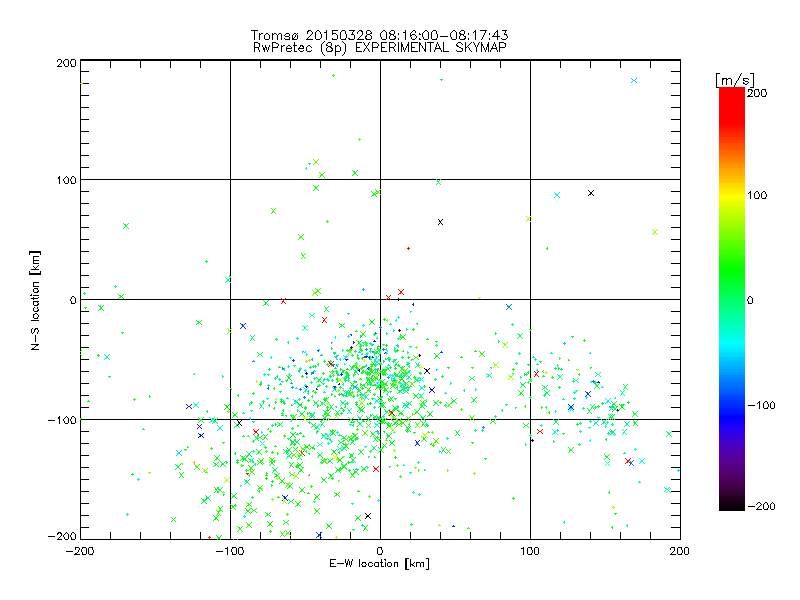Click the black X marker near 40 km east, 64 km north
This screenshot has width=800, height=600.
(x=440, y=222)
